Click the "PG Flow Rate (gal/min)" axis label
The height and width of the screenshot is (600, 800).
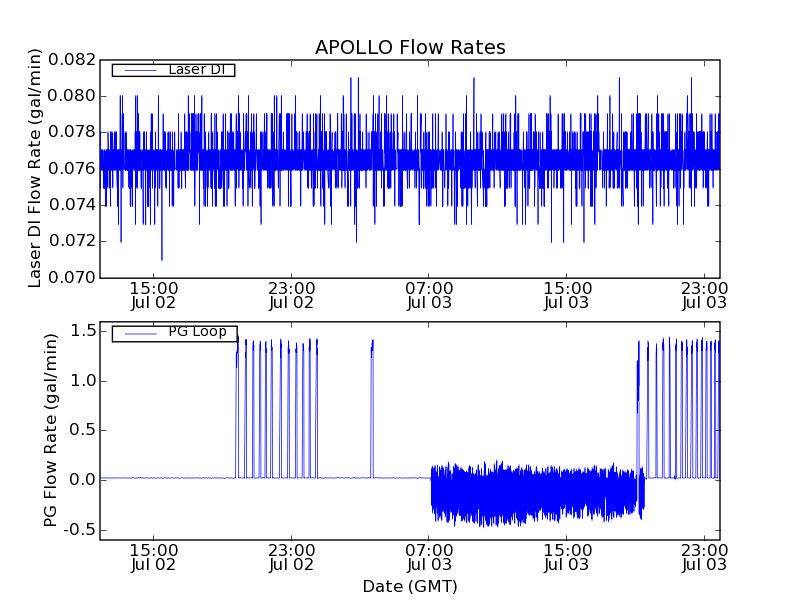click(51, 431)
